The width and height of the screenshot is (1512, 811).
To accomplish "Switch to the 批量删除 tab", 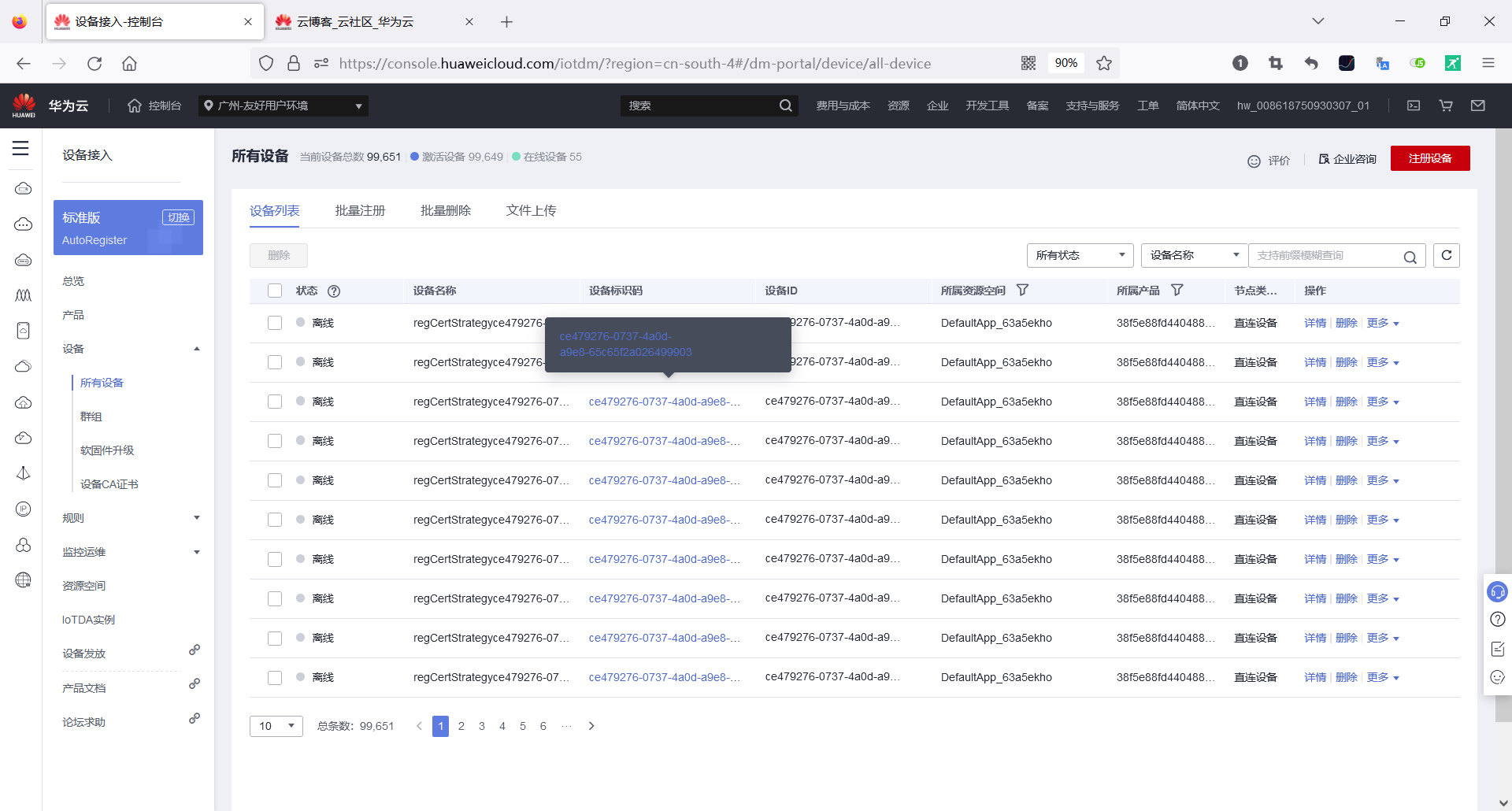I will click(x=446, y=210).
